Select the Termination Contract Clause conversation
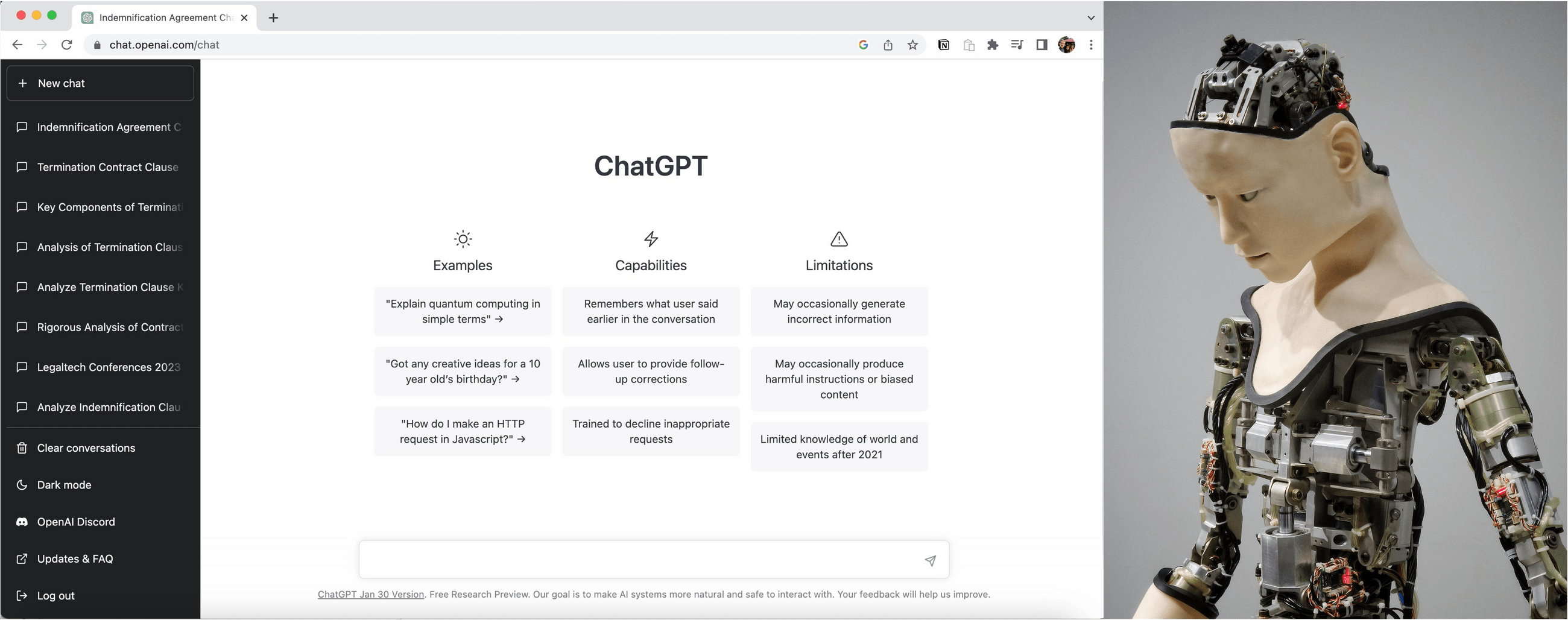The height and width of the screenshot is (620, 1568). (x=108, y=166)
